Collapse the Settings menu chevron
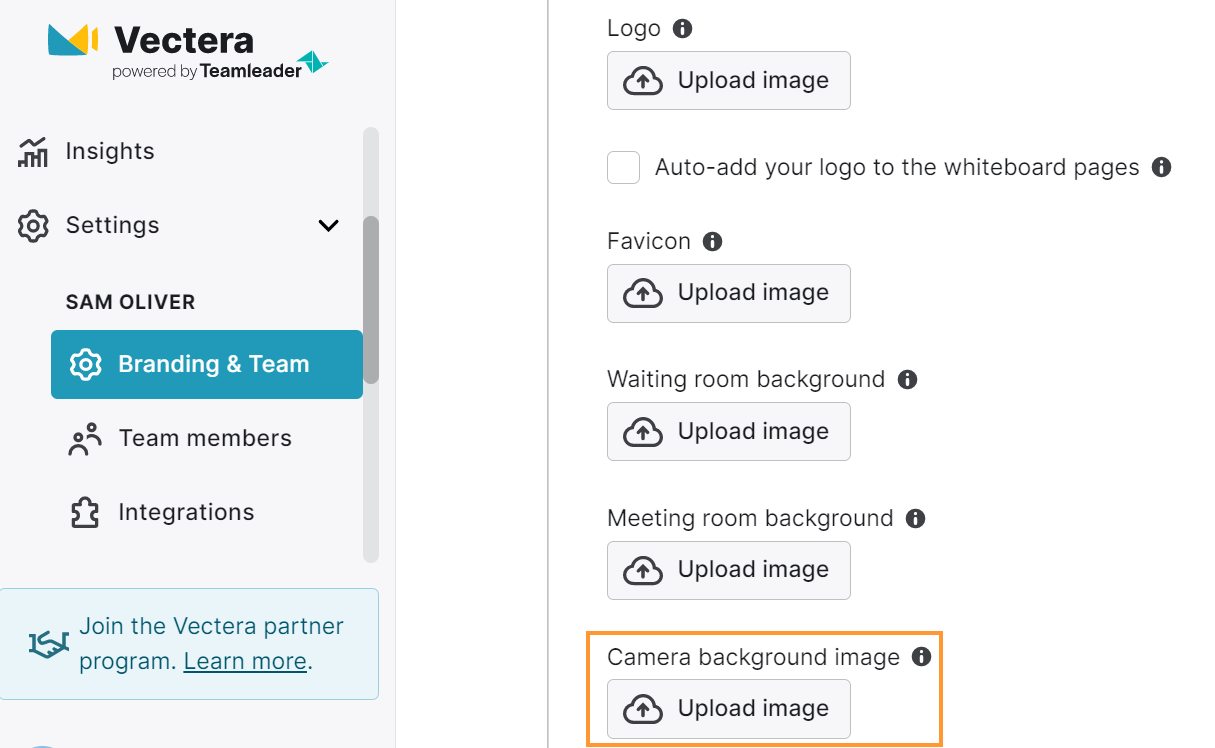1215x748 pixels. click(x=328, y=226)
